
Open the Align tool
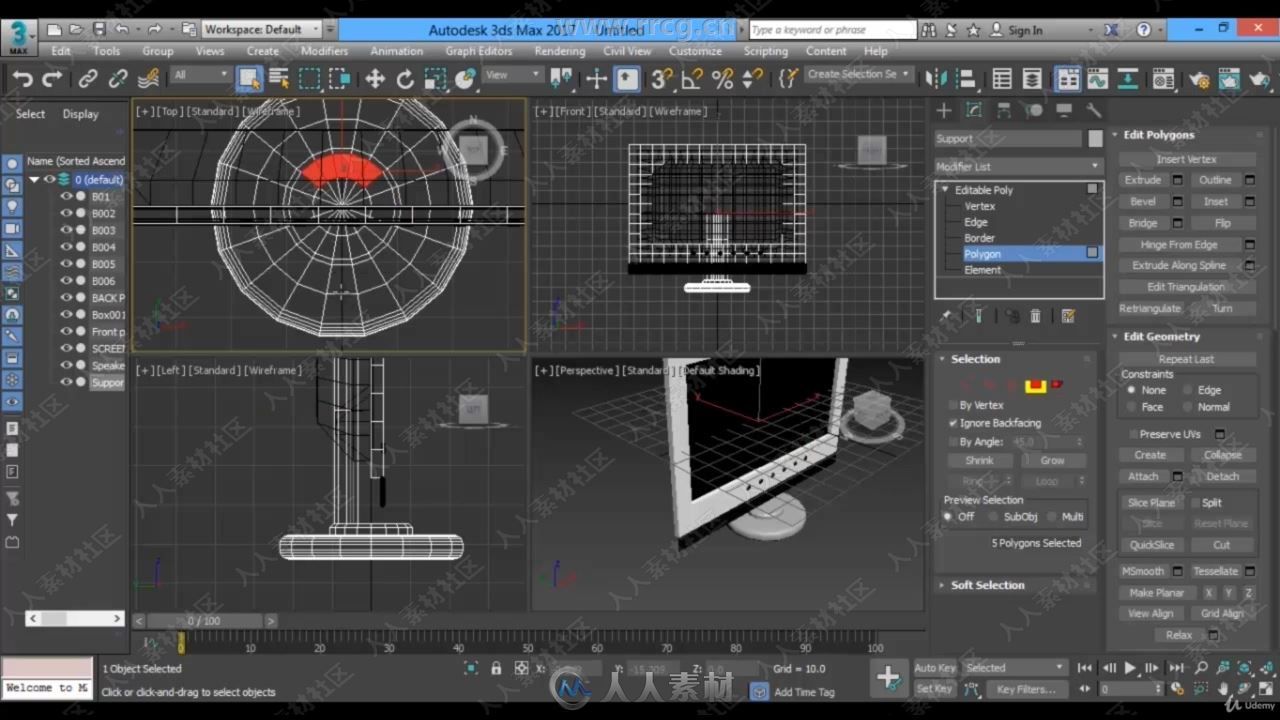(x=966, y=78)
